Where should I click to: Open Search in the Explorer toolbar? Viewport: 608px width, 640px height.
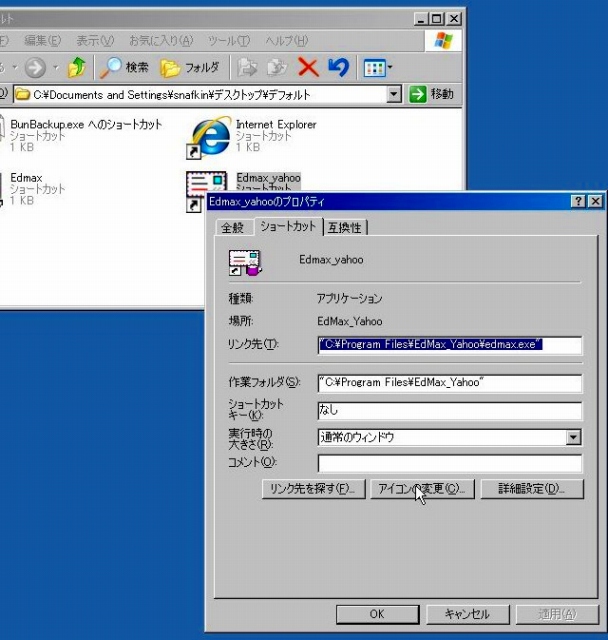[124, 67]
